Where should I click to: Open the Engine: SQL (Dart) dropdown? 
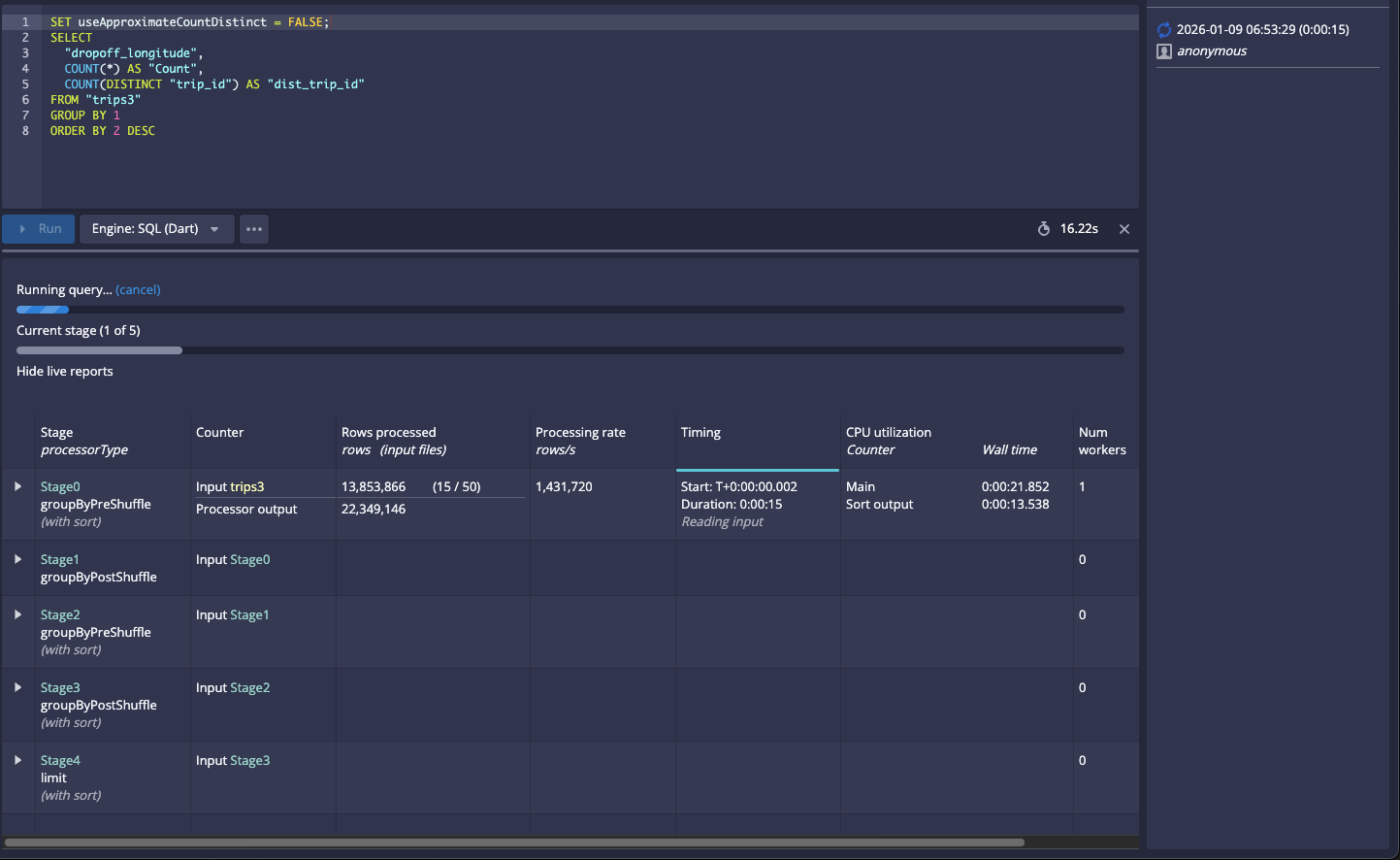coord(156,229)
